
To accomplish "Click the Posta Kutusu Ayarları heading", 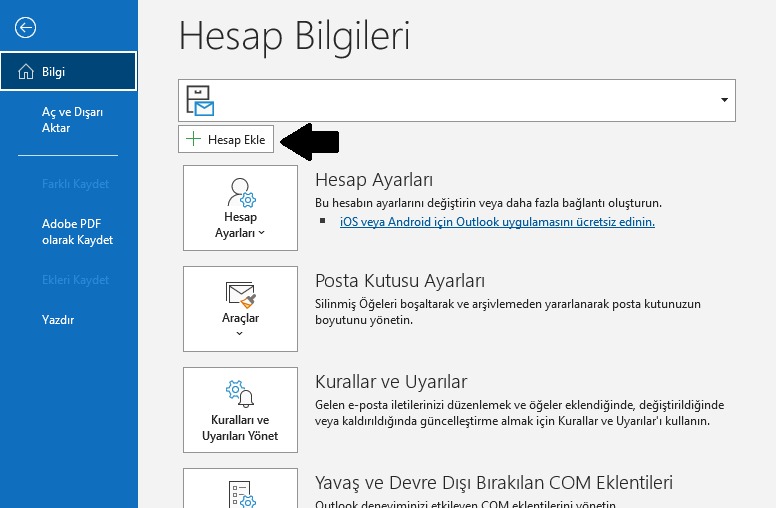I will 400,281.
